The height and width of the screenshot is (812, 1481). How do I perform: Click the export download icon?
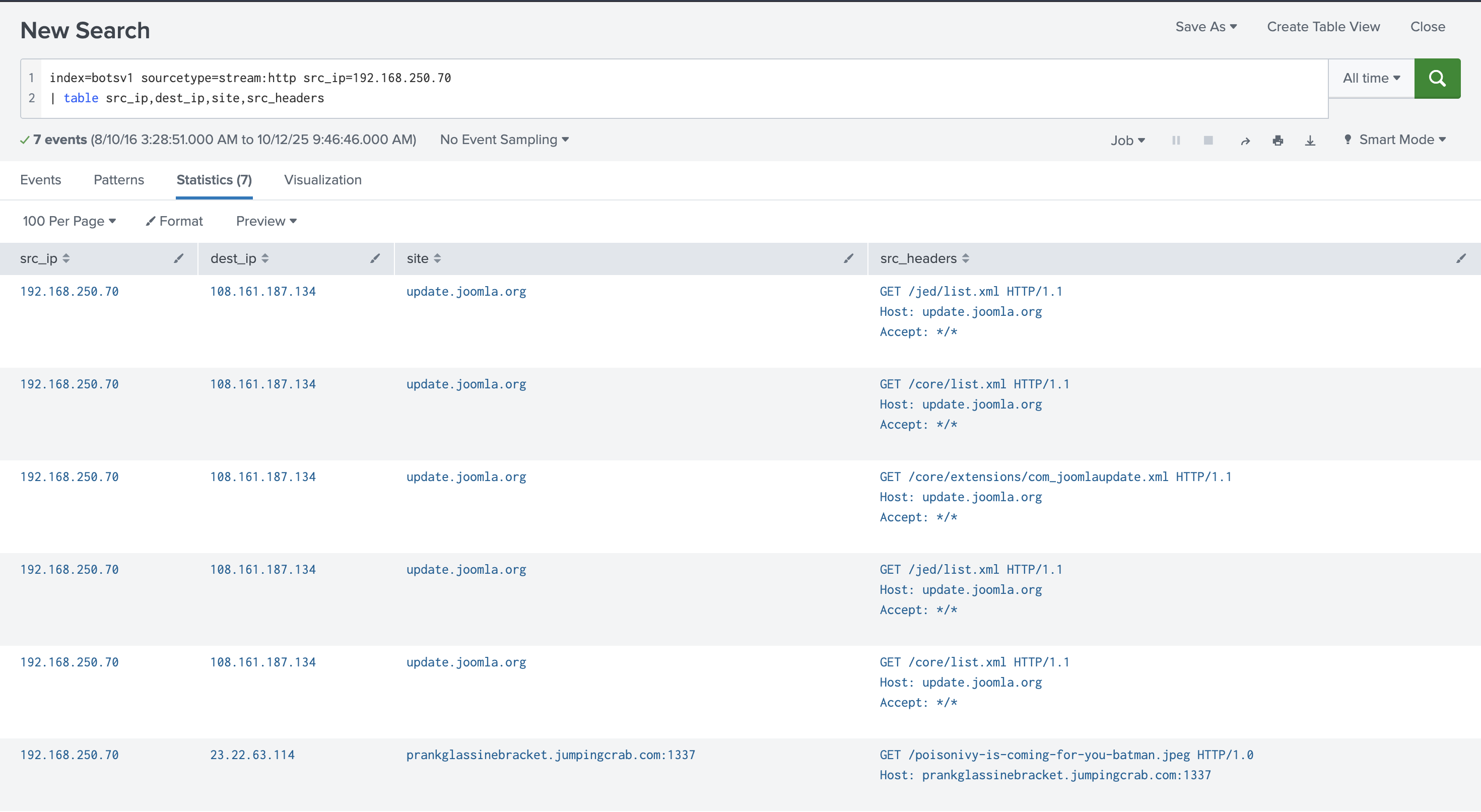1310,141
